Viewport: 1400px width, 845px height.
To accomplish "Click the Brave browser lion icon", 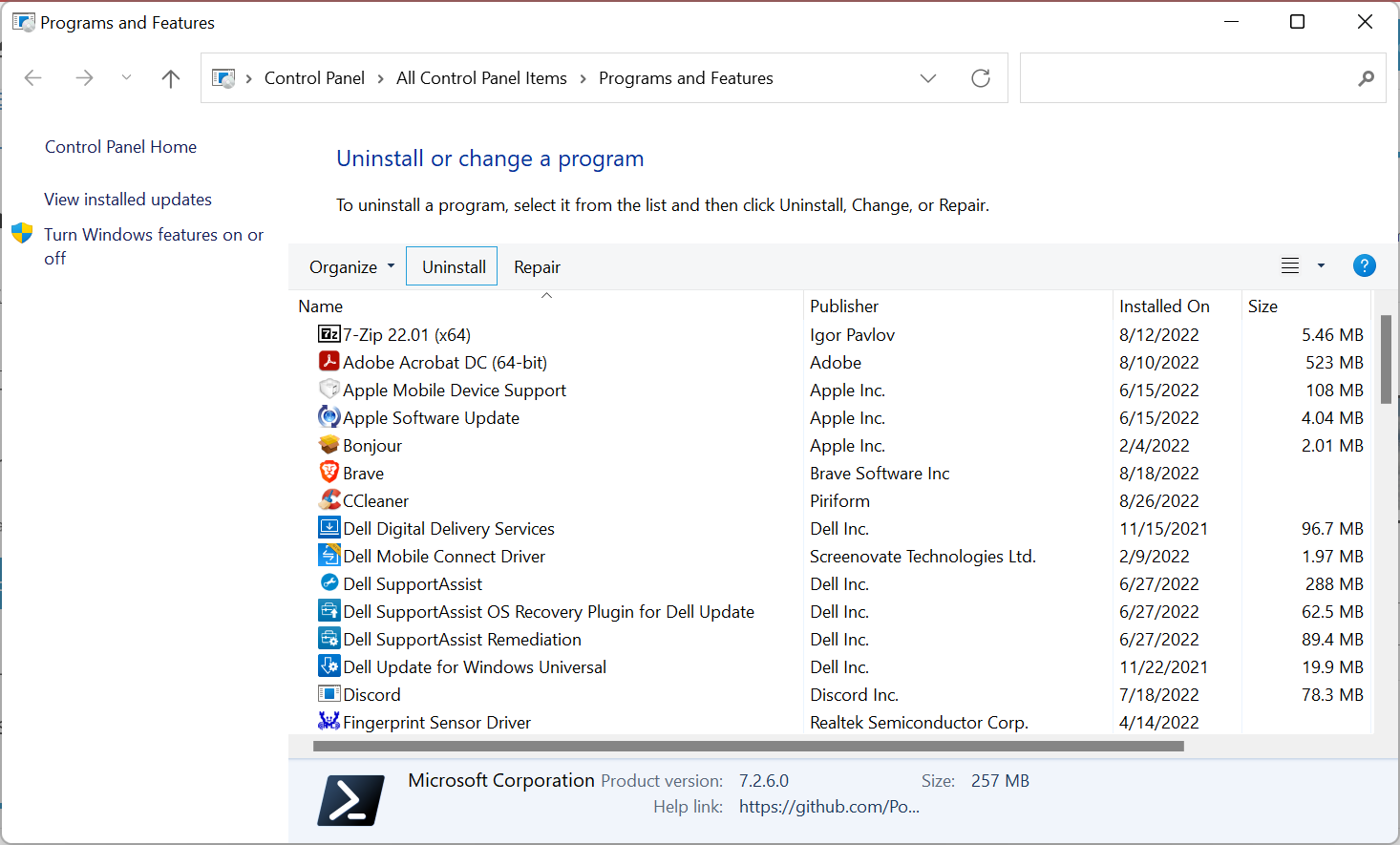I will tap(329, 473).
